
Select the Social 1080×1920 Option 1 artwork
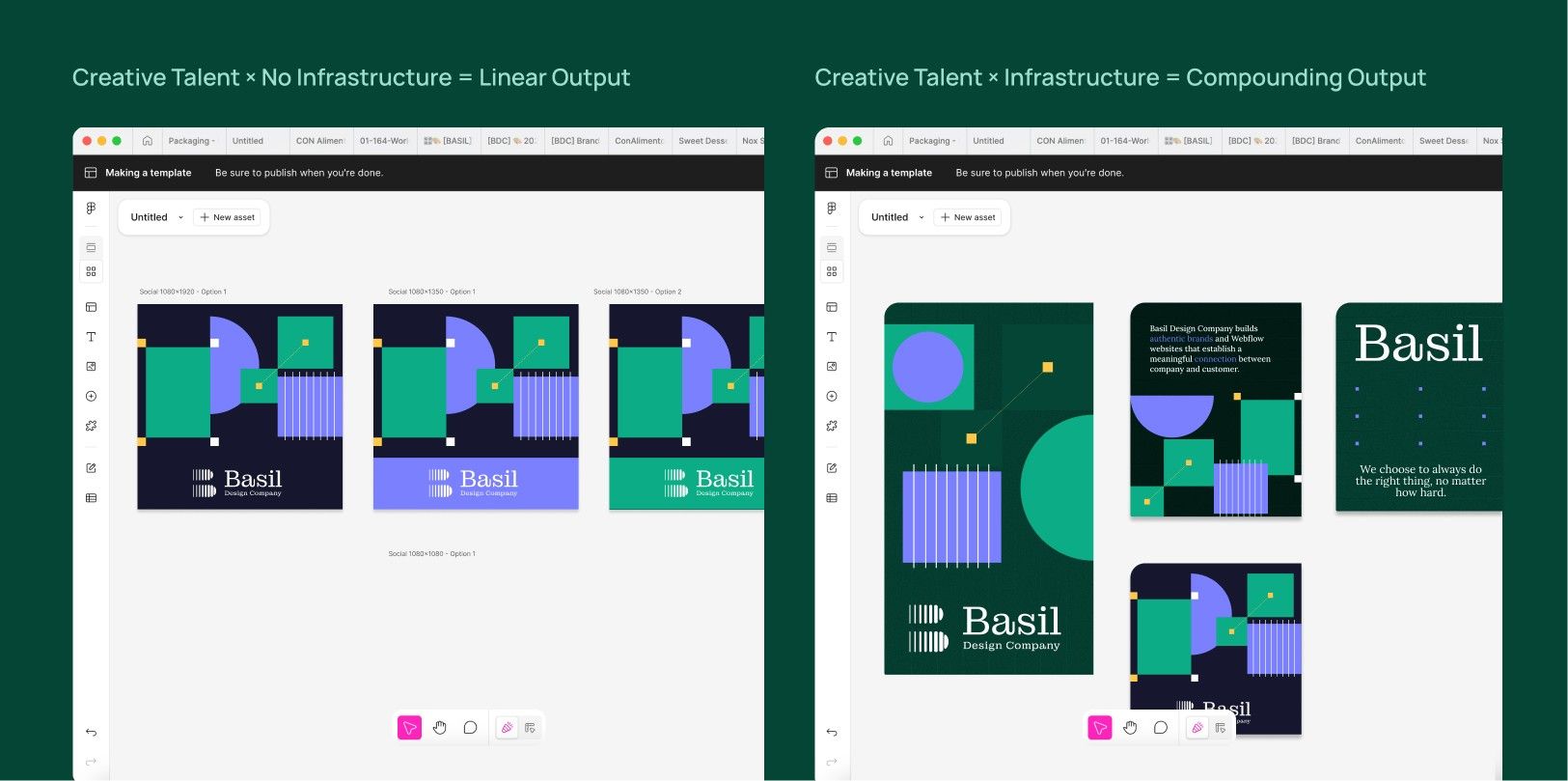click(240, 406)
